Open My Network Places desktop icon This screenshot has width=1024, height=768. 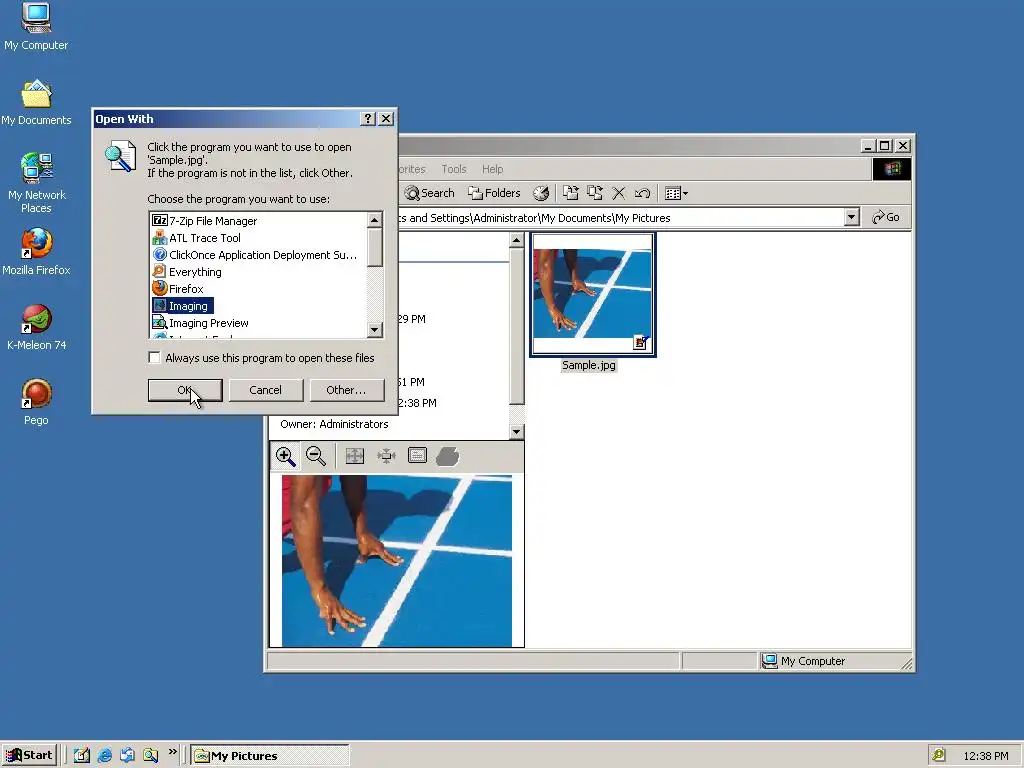point(36,183)
